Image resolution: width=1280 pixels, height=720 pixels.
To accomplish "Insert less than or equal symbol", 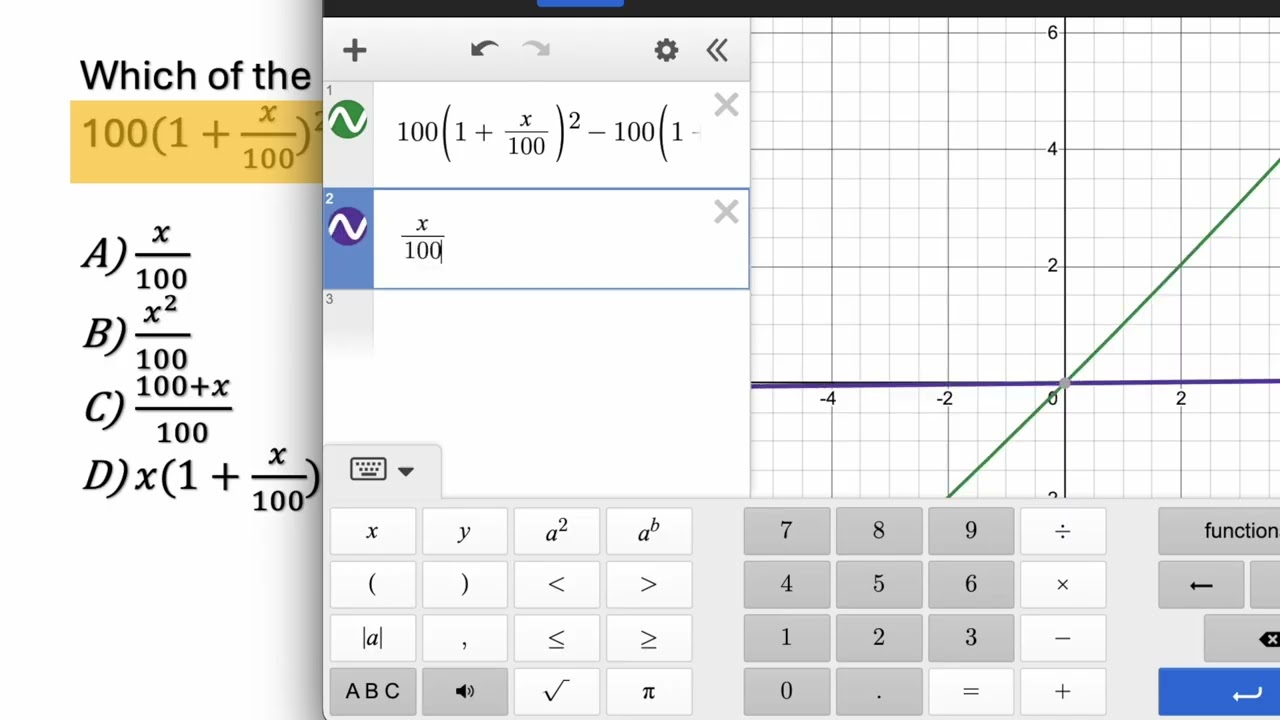I will tap(556, 639).
